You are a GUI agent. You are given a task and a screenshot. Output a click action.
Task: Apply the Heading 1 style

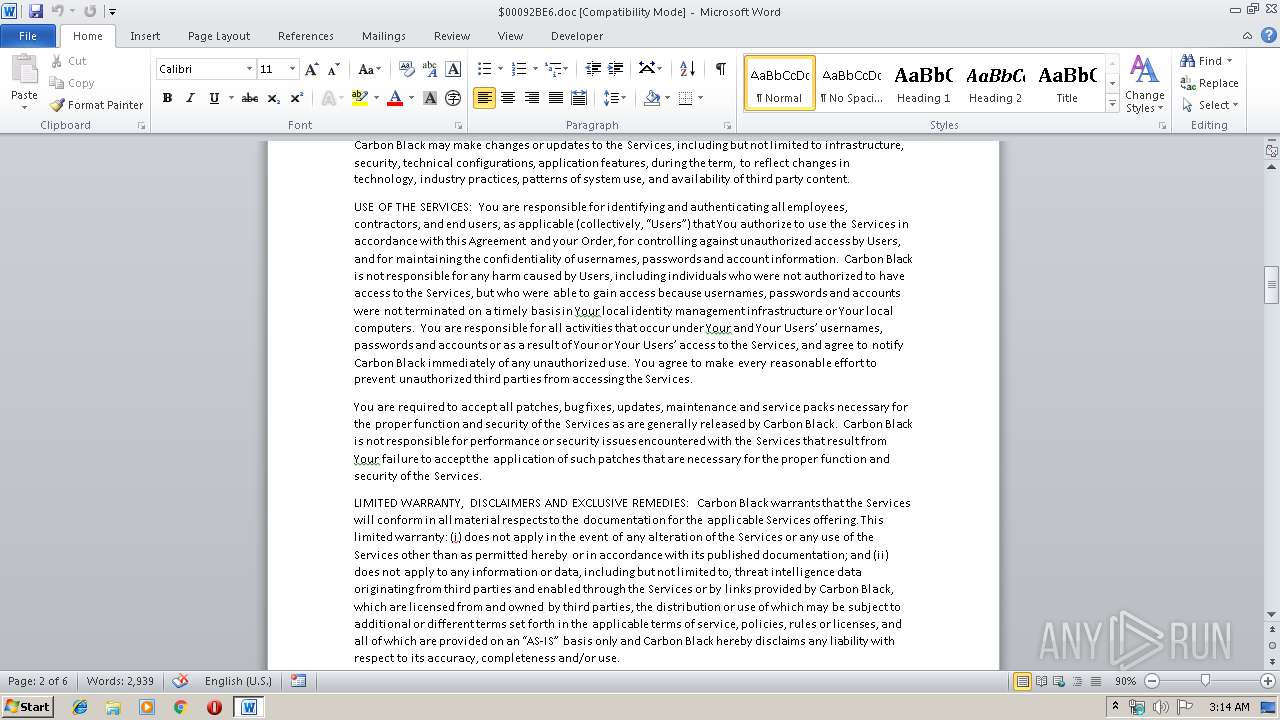(x=923, y=83)
